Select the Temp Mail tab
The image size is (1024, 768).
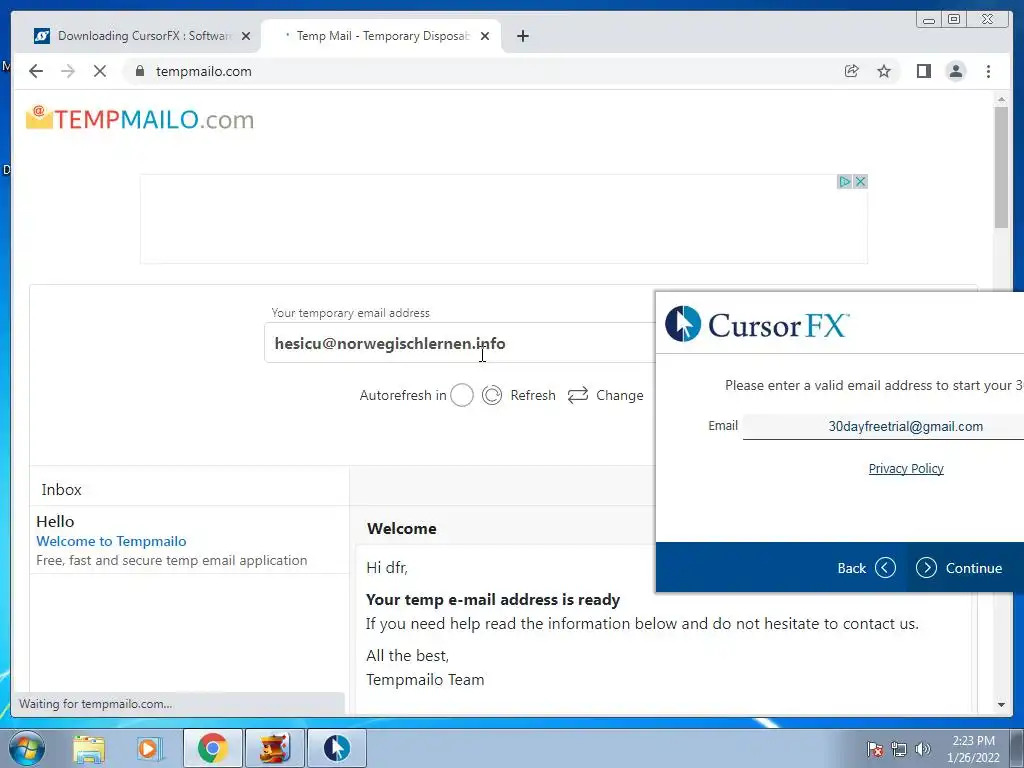tap(381, 36)
